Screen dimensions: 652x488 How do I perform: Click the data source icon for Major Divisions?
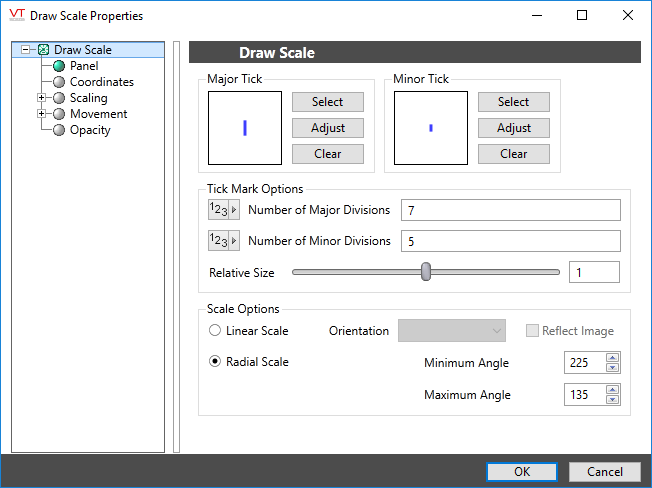click(x=224, y=210)
